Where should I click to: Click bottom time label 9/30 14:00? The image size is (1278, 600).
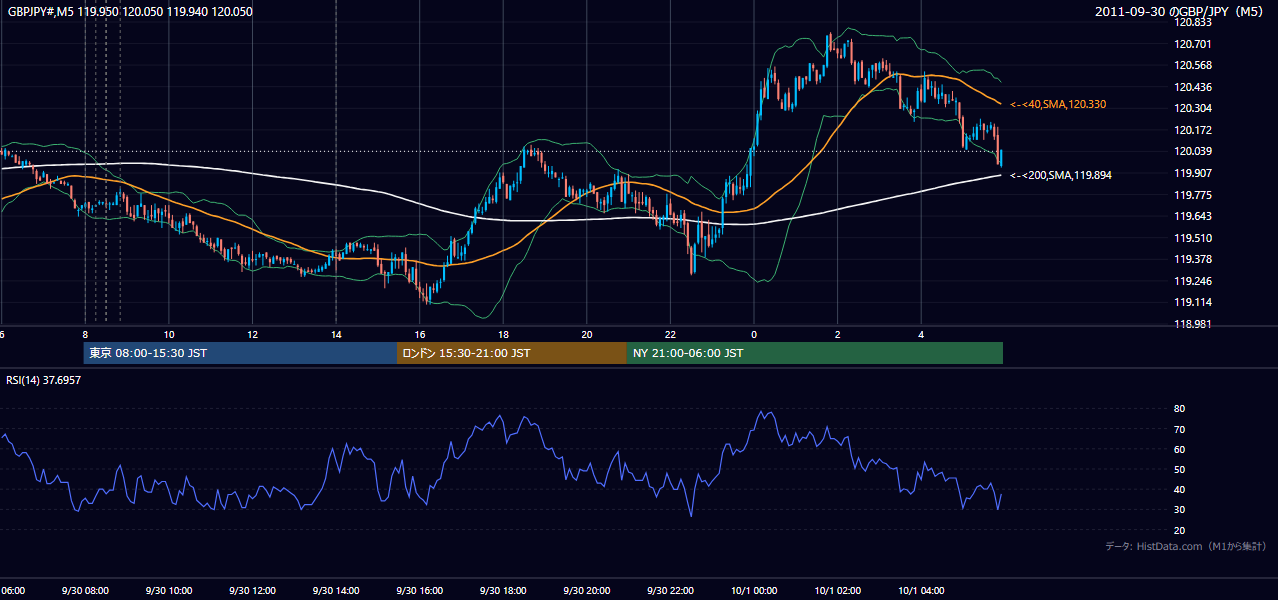click(x=336, y=591)
